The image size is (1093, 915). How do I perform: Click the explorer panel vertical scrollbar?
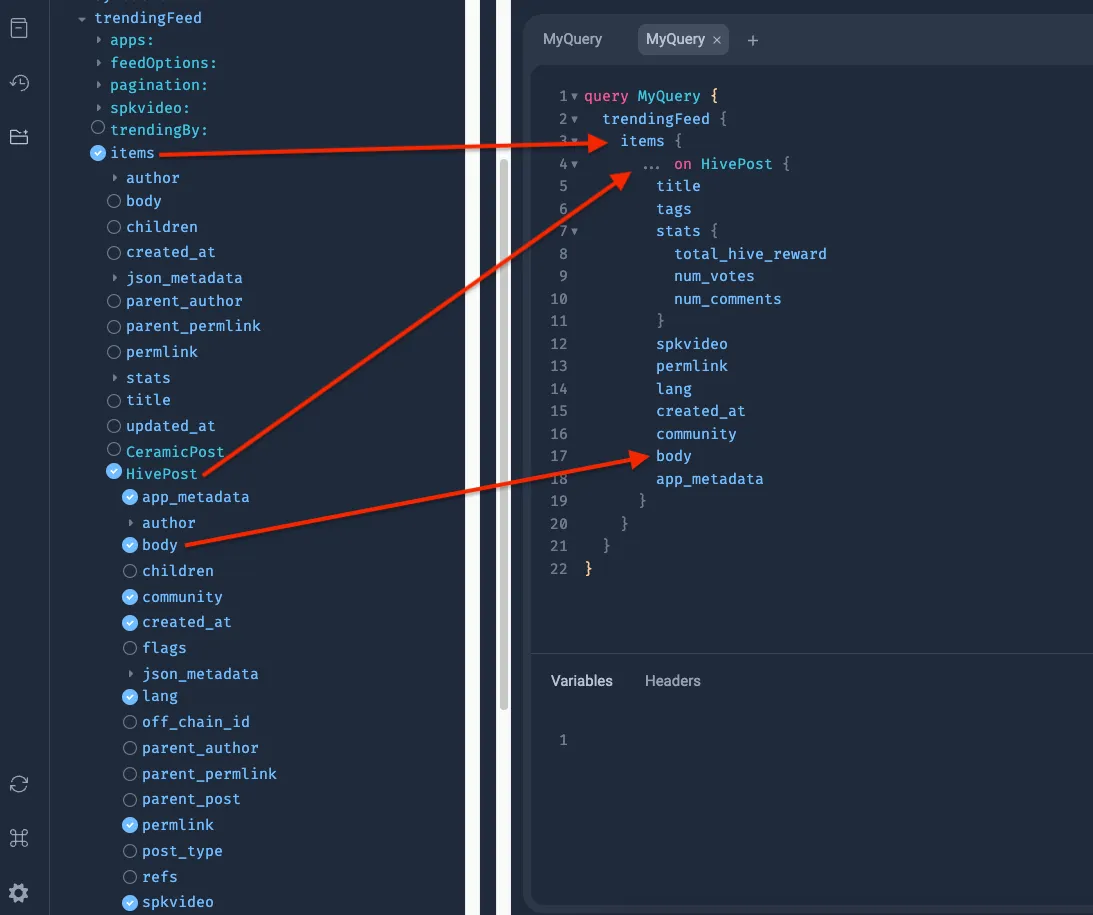click(504, 434)
